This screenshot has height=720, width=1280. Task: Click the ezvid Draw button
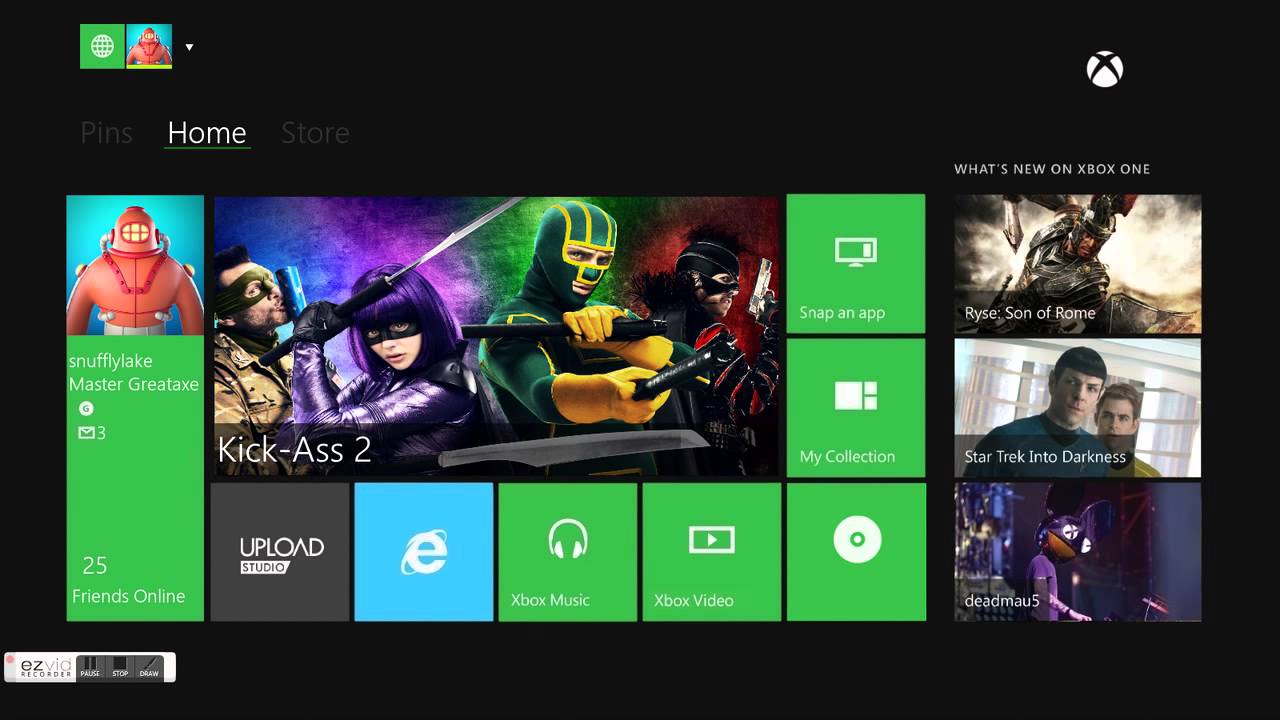[x=149, y=667]
